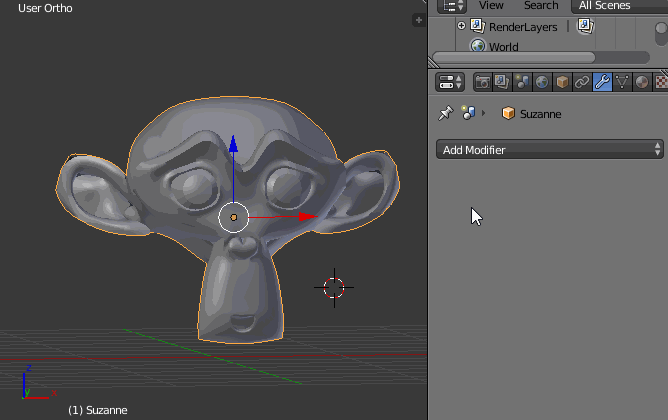
Task: Expand the RenderLayers tree entry
Action: coord(461,26)
